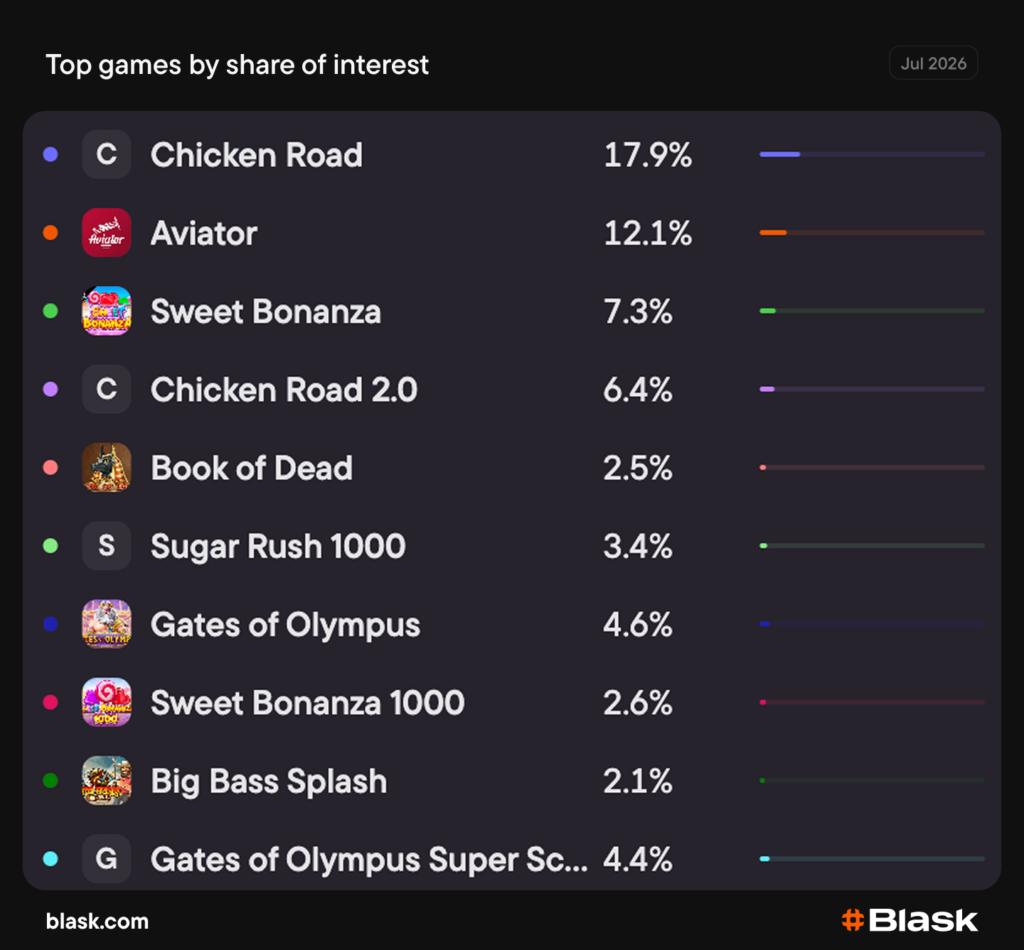Screen dimensions: 1024x950
Task: Click Sugar Rush 1000's letter S icon
Action: pos(106,546)
